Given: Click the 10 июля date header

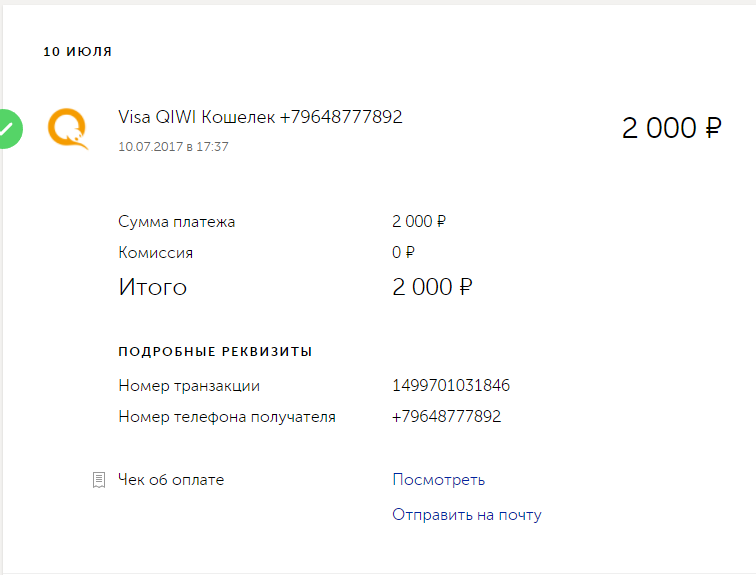Looking at the screenshot, I should (78, 52).
